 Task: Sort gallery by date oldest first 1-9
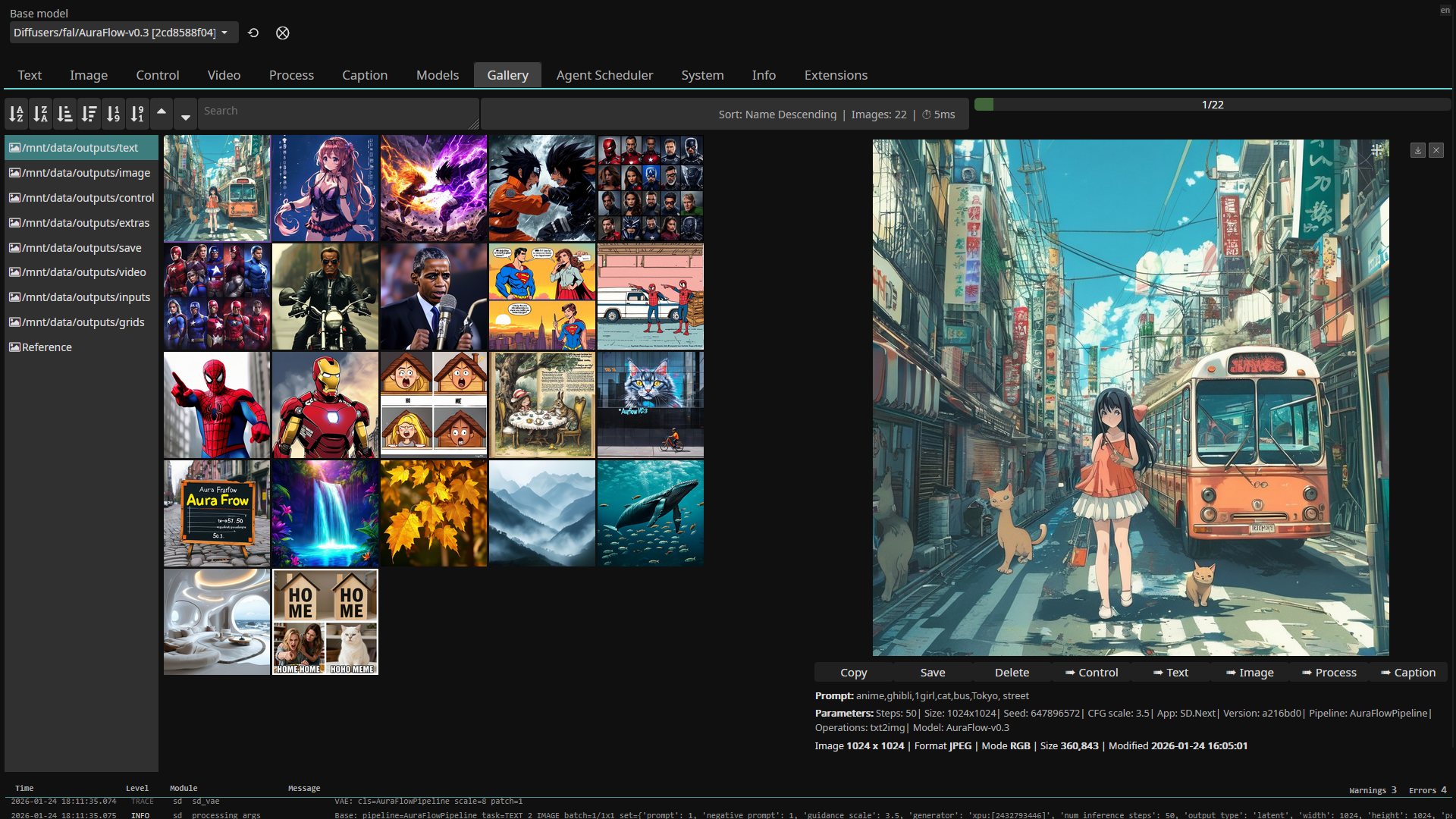tap(113, 114)
